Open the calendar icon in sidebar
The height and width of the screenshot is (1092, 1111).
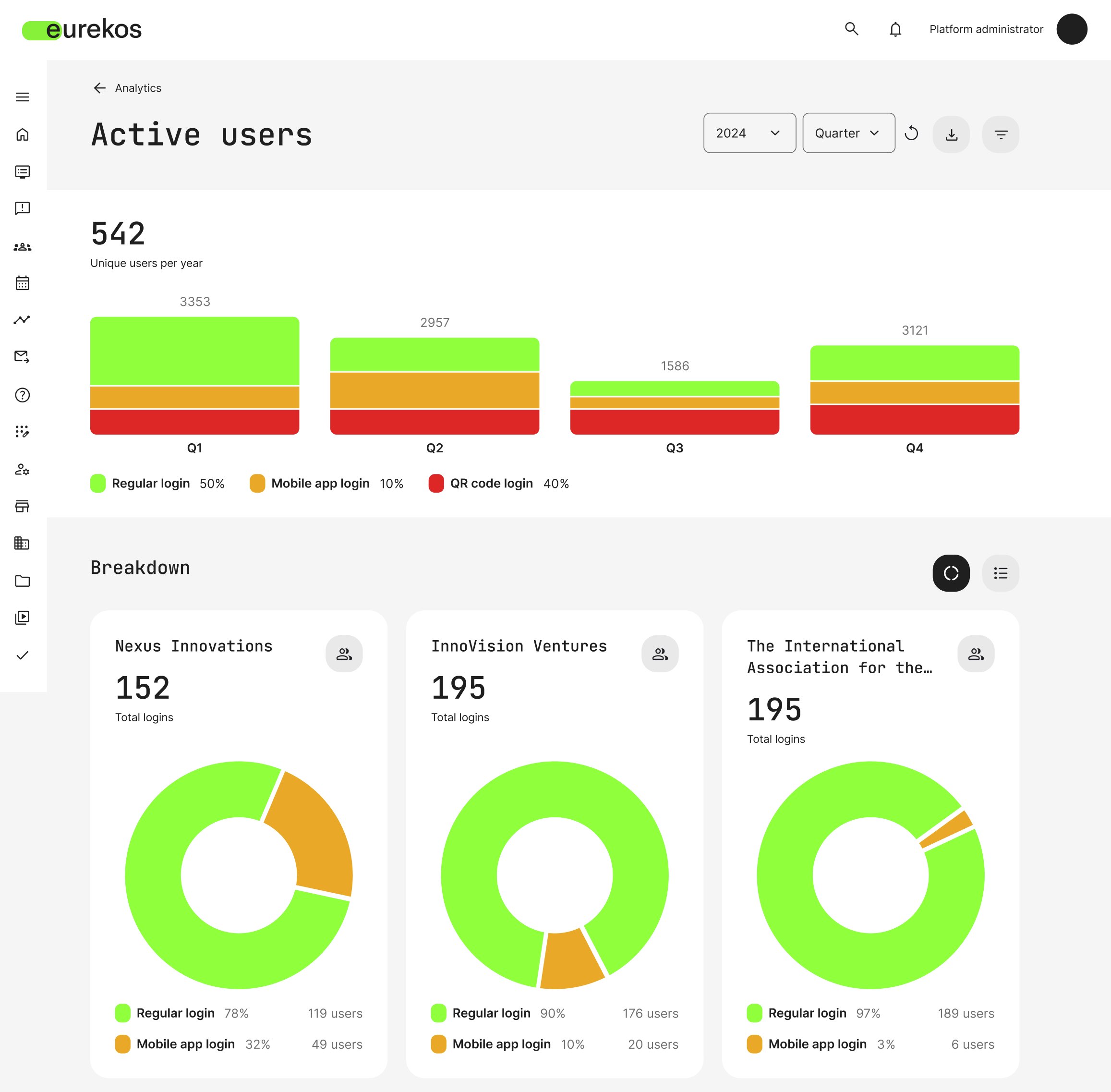(23, 283)
